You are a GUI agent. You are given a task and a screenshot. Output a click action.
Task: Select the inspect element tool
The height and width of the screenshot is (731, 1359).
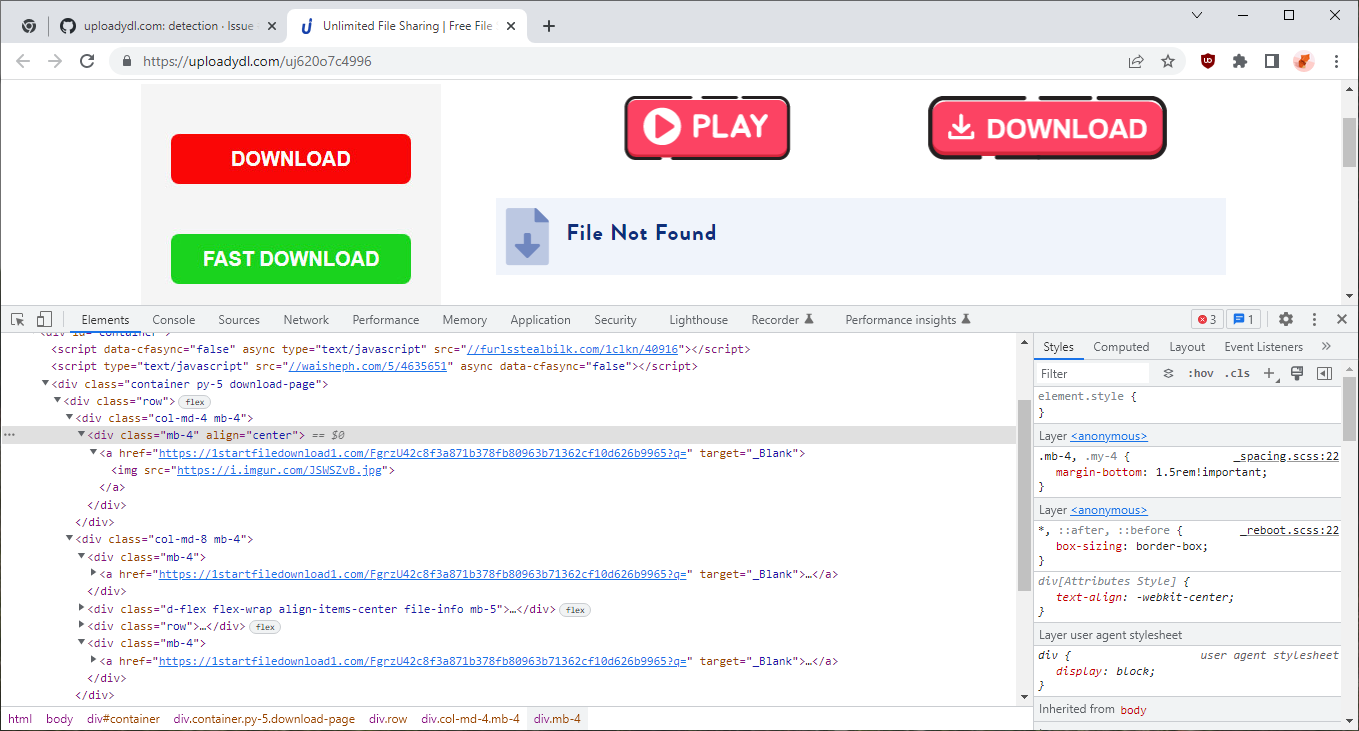[x=16, y=318]
